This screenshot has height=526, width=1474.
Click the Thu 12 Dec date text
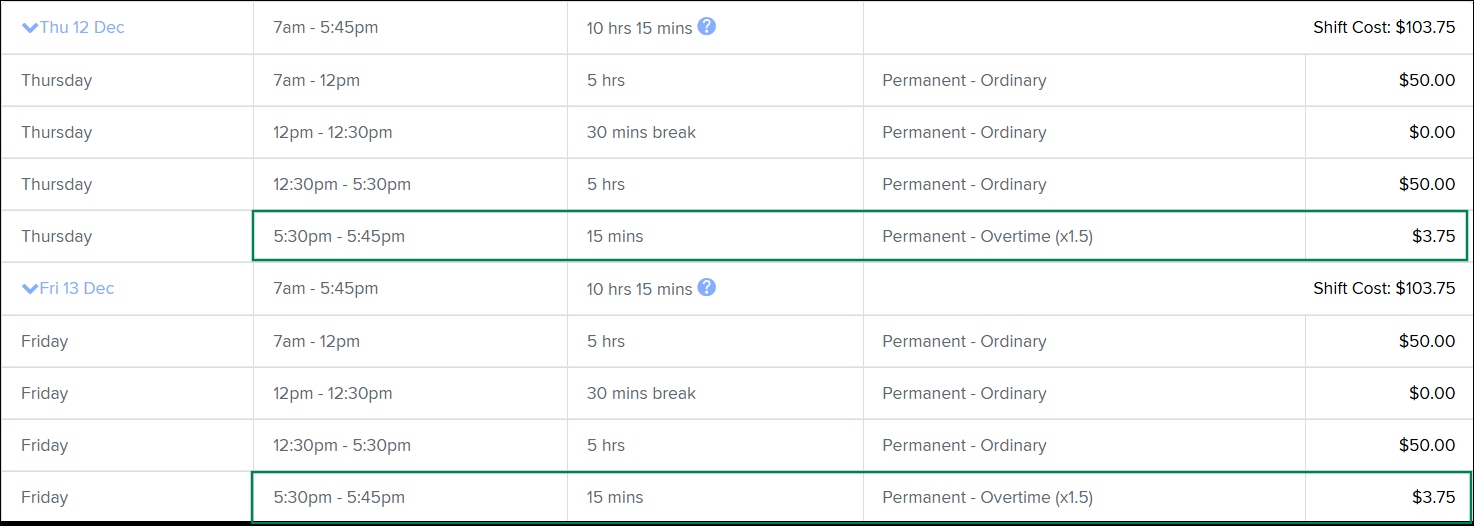[x=82, y=28]
